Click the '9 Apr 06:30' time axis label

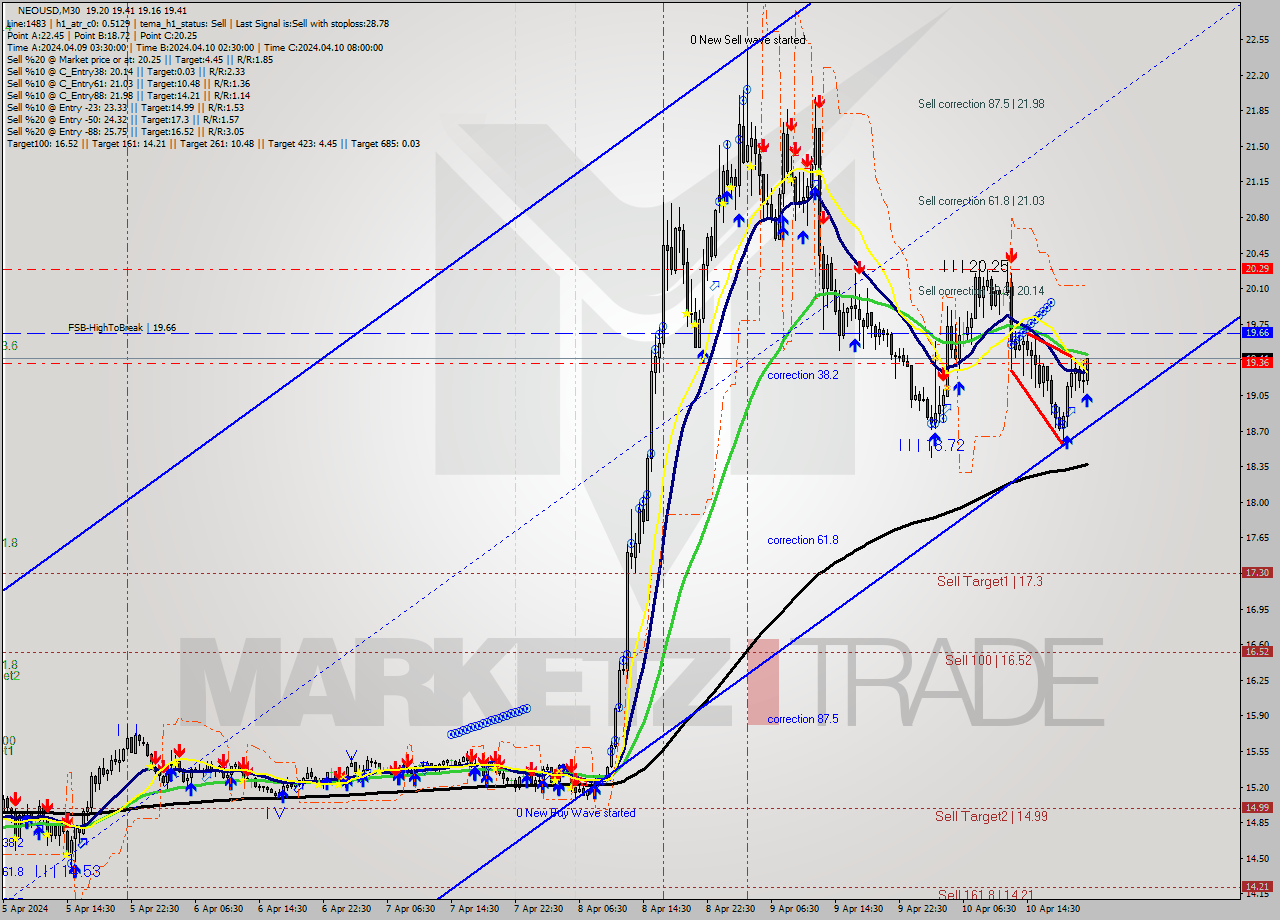tap(795, 909)
